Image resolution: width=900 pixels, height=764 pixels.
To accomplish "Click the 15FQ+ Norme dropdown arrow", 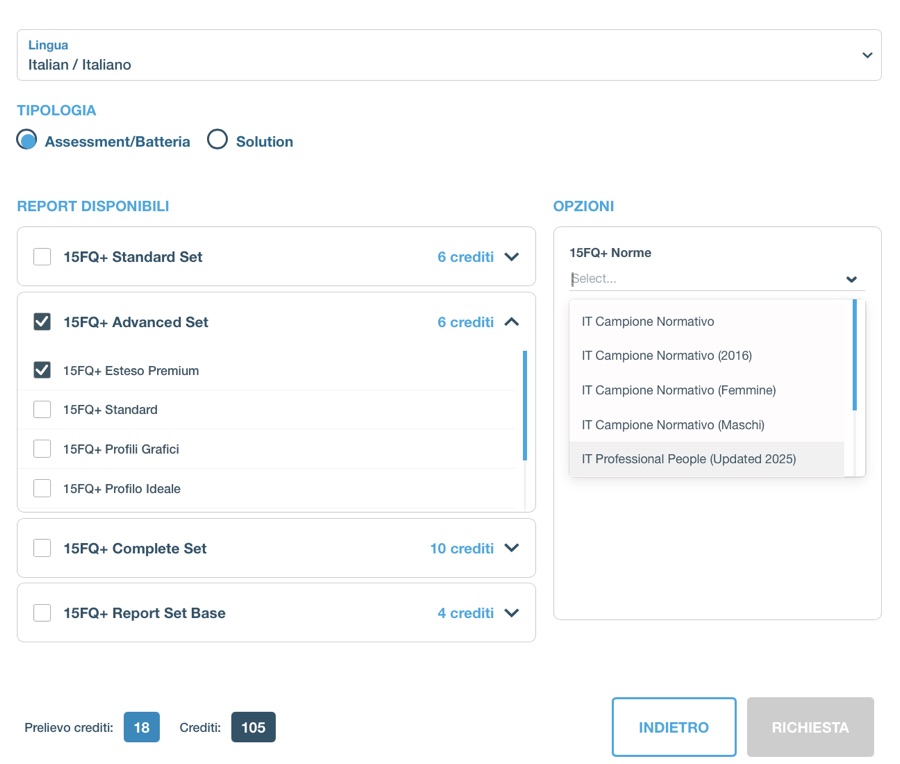I will coord(851,280).
